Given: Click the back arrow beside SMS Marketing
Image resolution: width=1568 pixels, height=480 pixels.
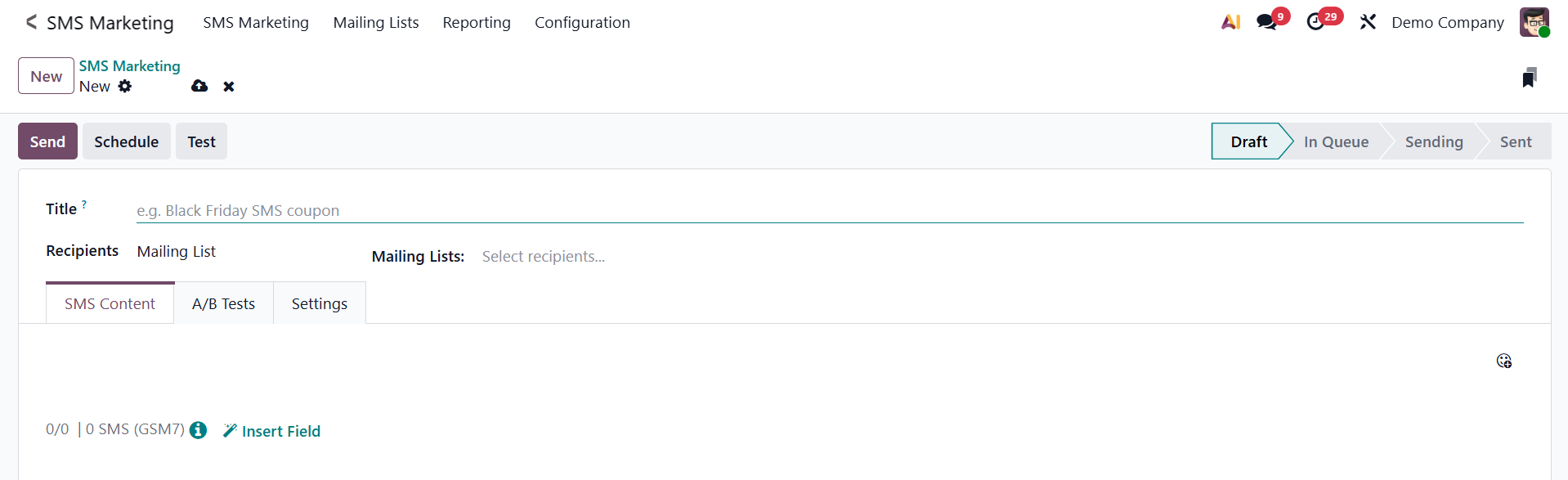Looking at the screenshot, I should 31,22.
